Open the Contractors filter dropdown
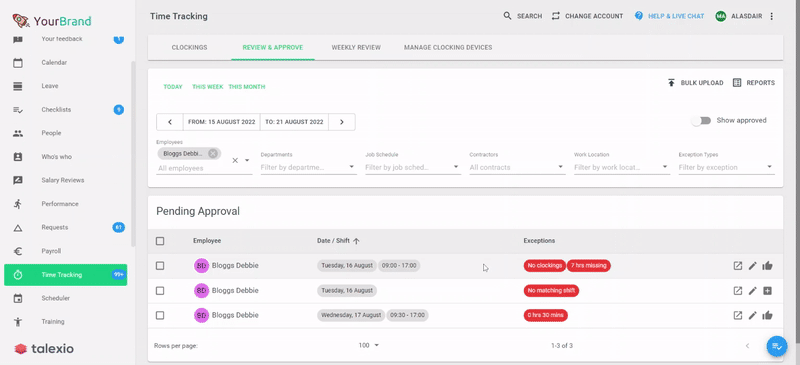The height and width of the screenshot is (365, 800). coord(560,167)
